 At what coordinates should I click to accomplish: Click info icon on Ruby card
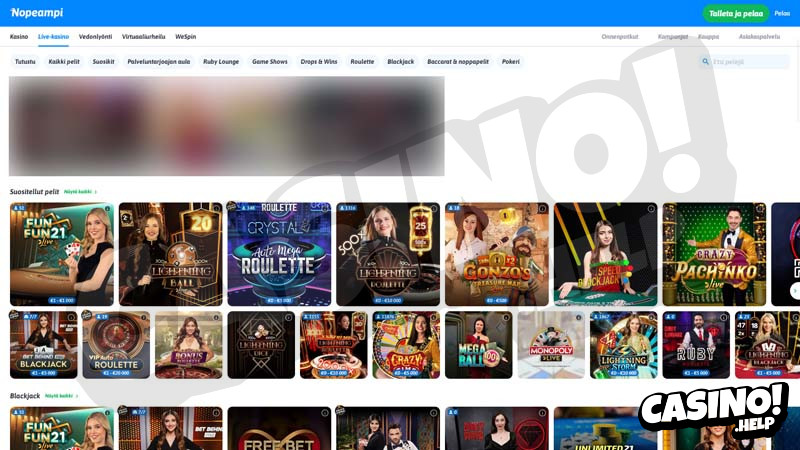tap(723, 317)
